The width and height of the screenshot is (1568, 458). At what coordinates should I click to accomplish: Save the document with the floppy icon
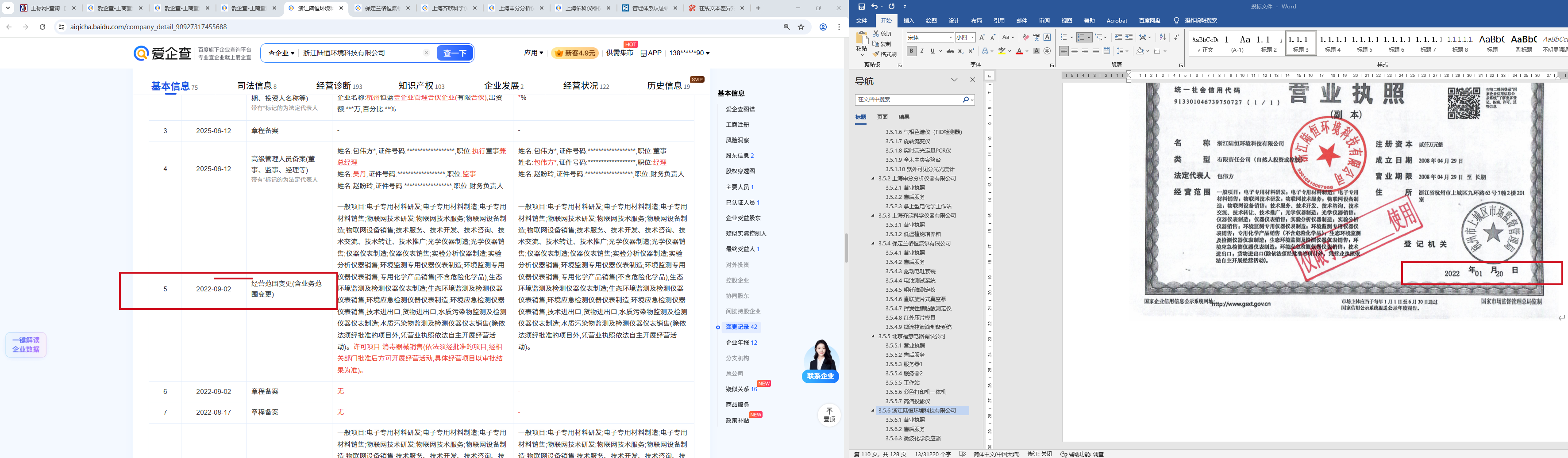coord(861,7)
